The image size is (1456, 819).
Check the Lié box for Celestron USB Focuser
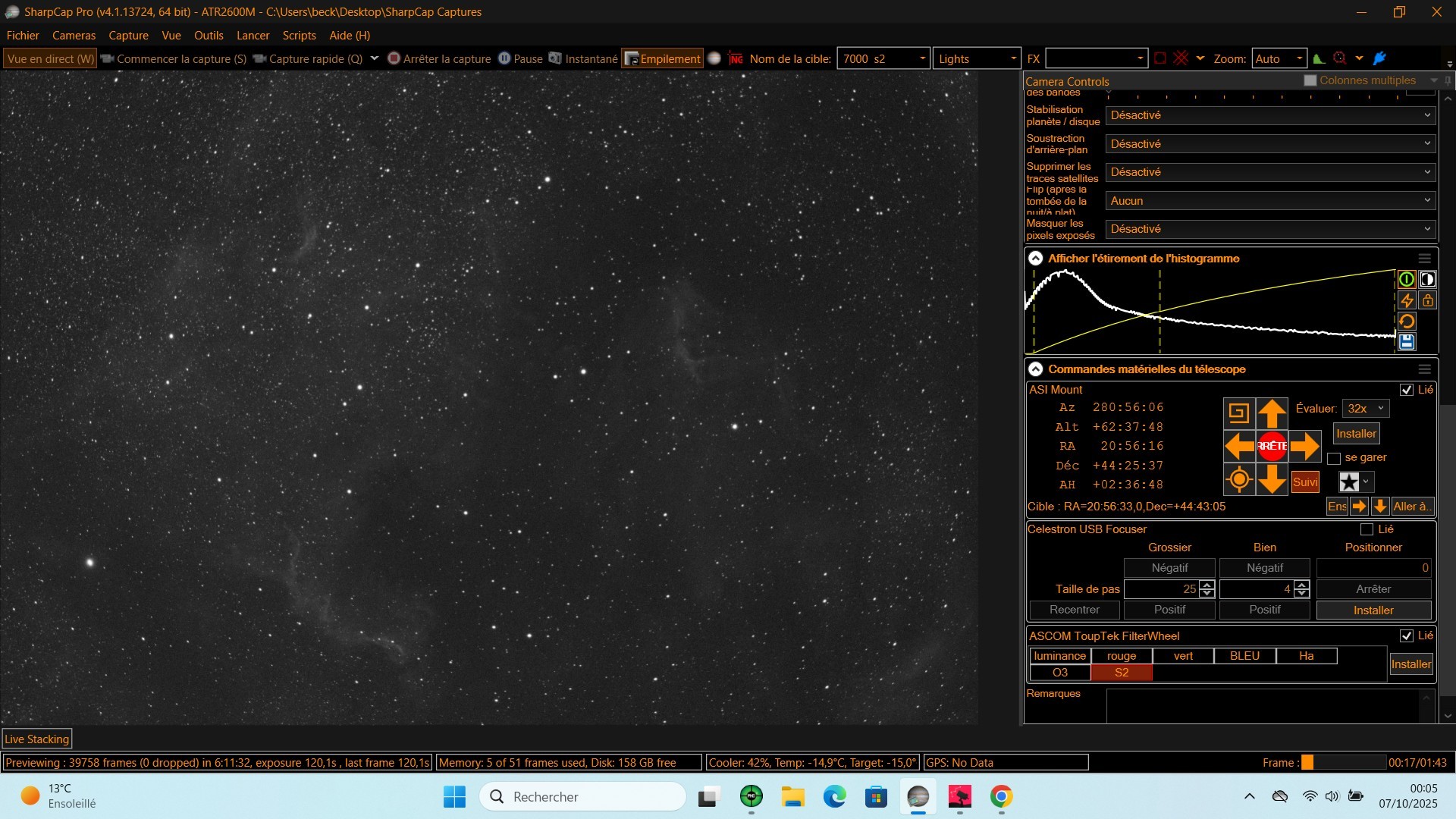1367,529
